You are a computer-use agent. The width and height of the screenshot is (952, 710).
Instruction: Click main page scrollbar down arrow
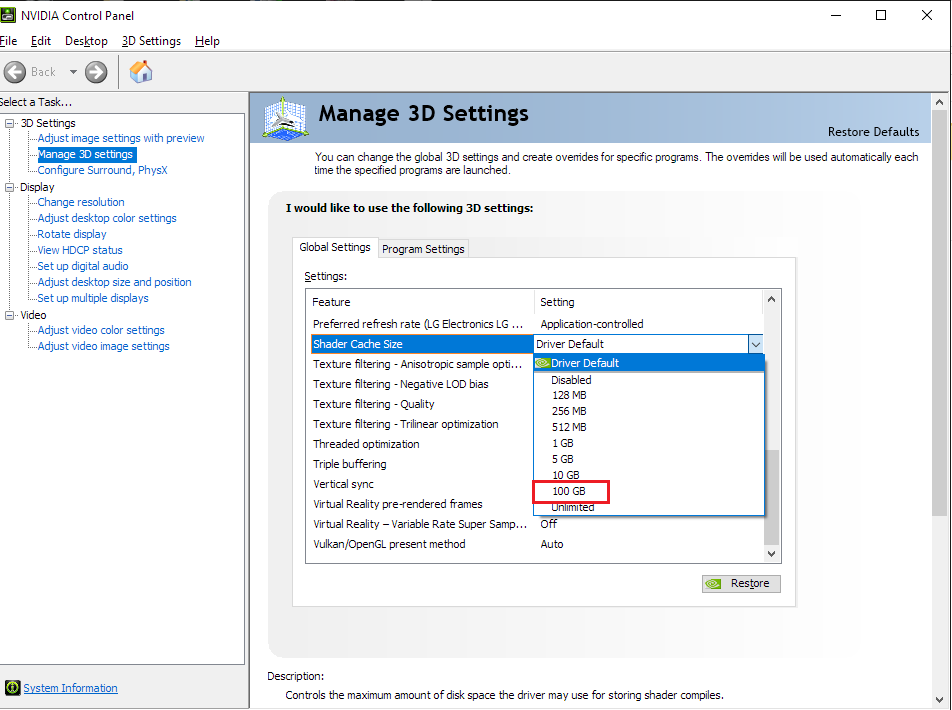pyautogui.click(x=939, y=699)
